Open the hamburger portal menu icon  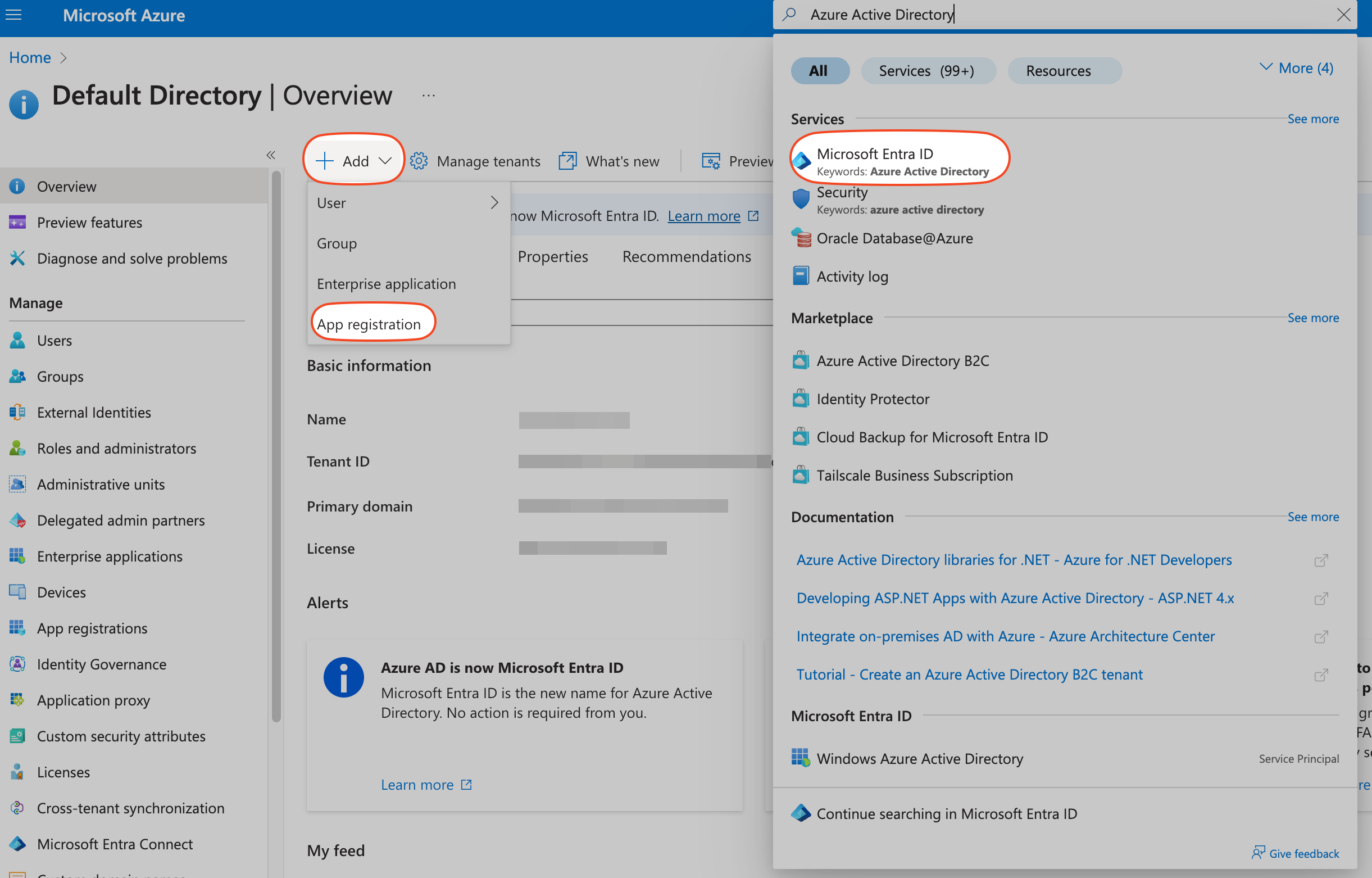[x=13, y=15]
